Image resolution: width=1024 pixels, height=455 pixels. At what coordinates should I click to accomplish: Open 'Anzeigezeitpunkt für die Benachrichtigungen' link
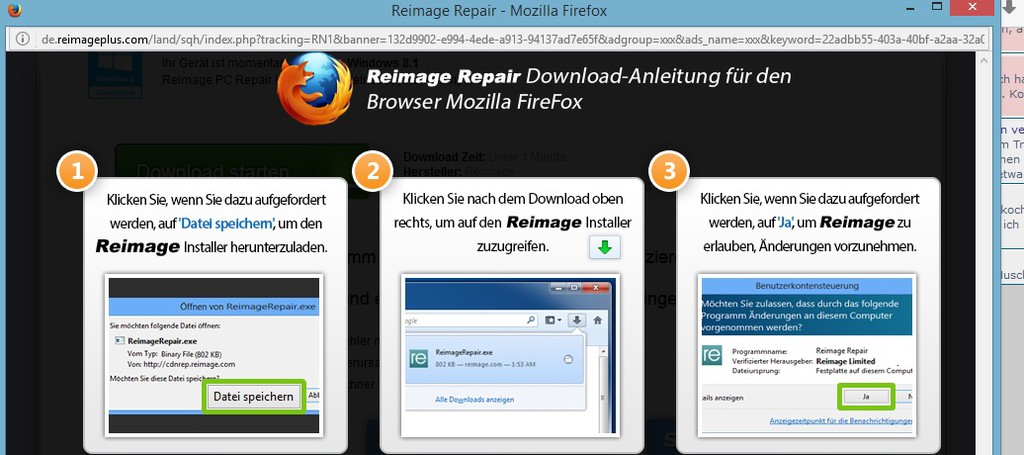[840, 421]
